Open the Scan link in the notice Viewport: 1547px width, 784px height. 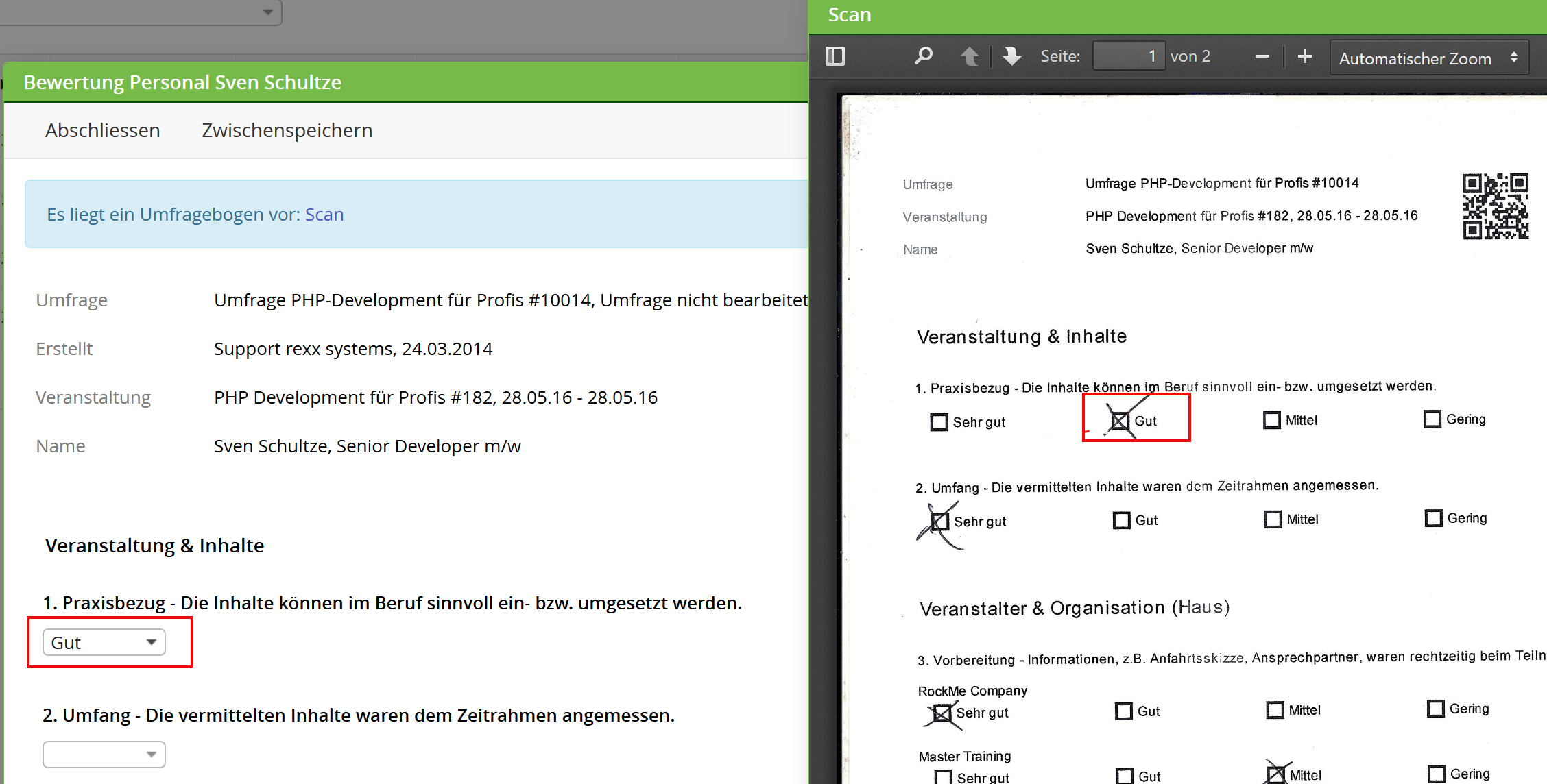pyautogui.click(x=324, y=215)
